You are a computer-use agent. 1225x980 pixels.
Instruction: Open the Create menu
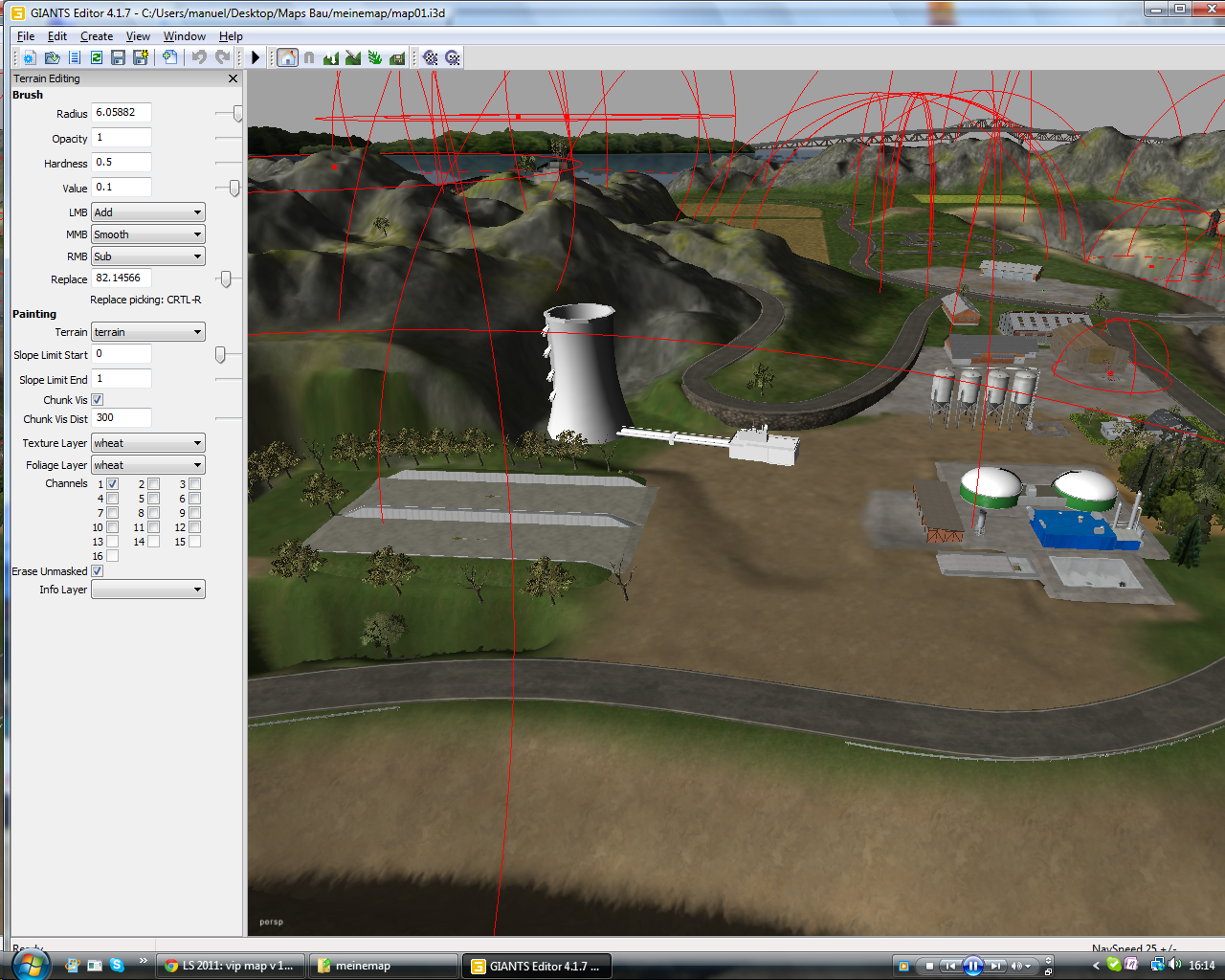pos(97,36)
